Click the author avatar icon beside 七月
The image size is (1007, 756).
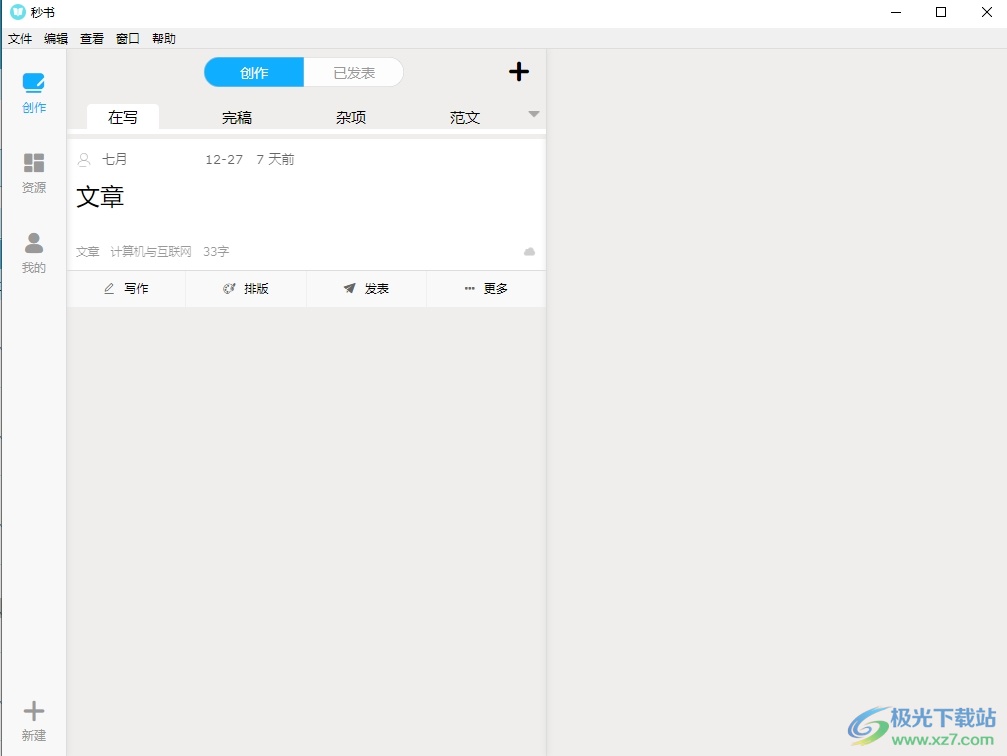pos(84,159)
